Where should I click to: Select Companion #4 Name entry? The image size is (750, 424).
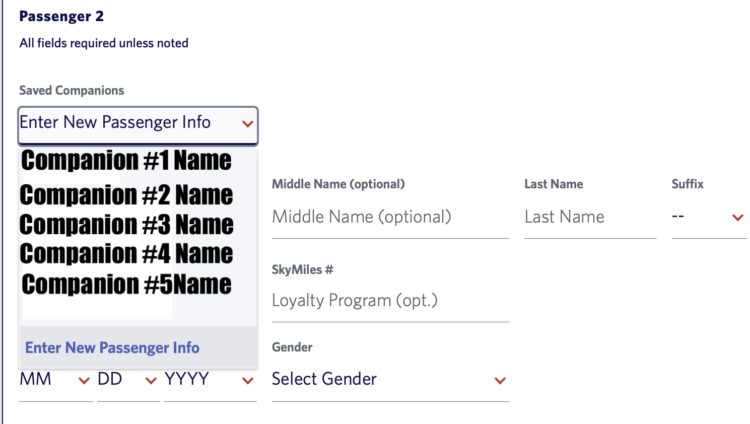[x=126, y=253]
